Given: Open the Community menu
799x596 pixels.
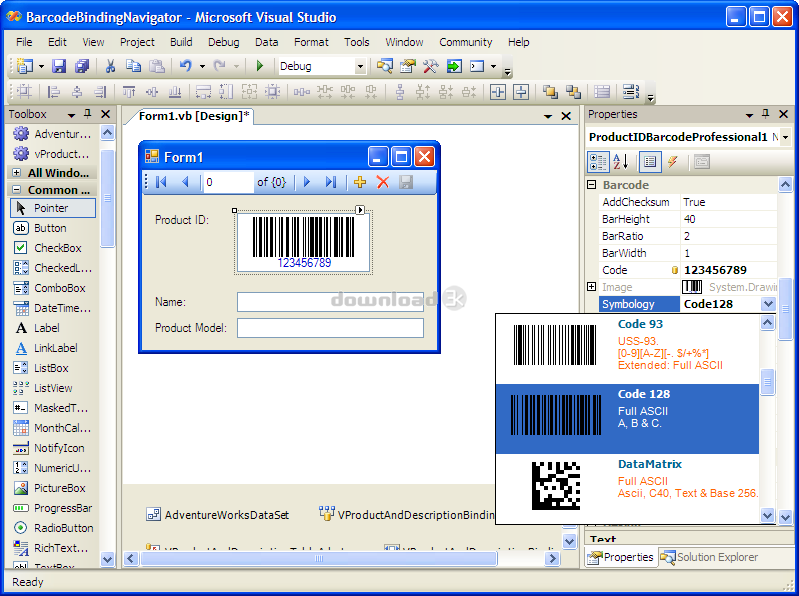Looking at the screenshot, I should click(466, 42).
